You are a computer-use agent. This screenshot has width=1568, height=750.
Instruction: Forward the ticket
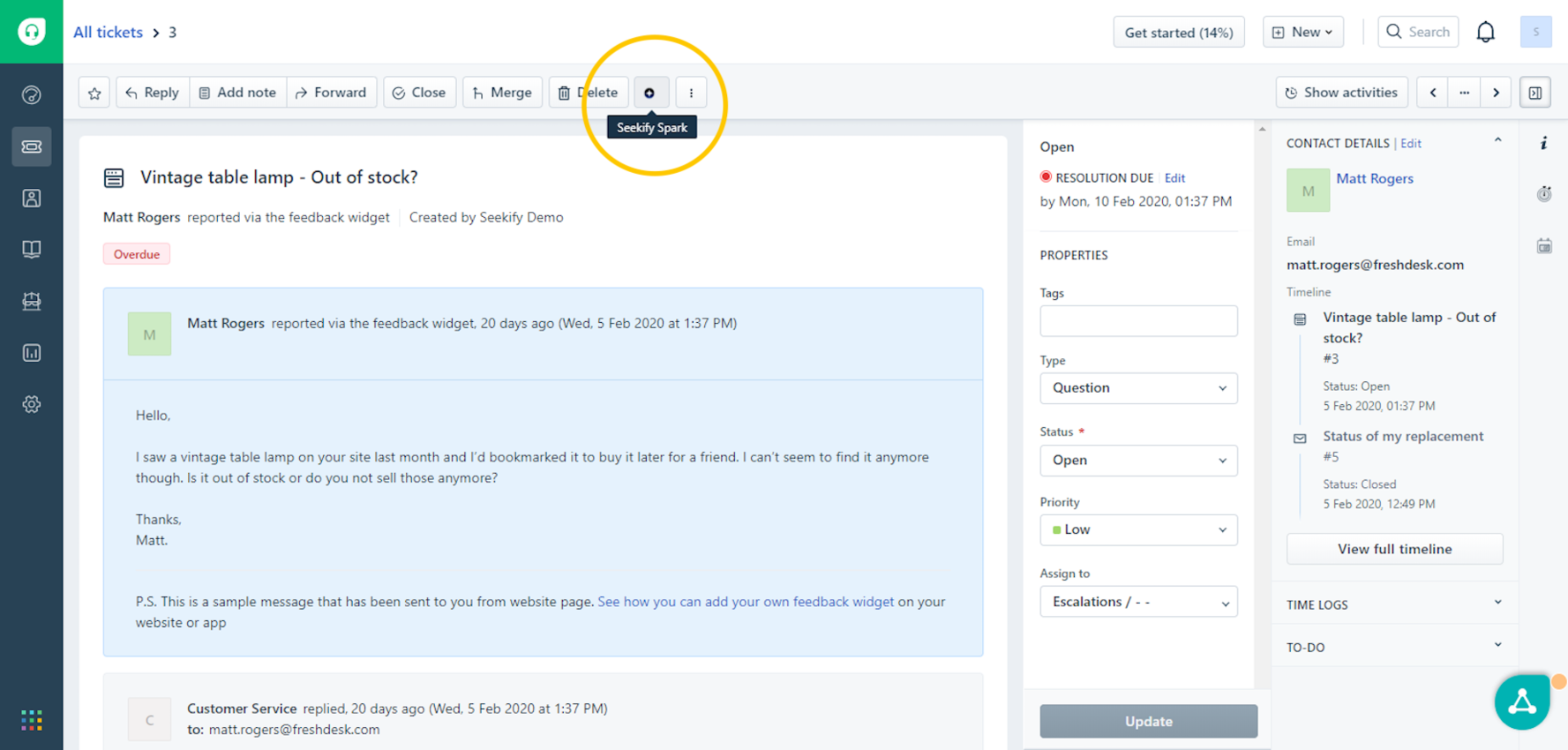tap(332, 93)
